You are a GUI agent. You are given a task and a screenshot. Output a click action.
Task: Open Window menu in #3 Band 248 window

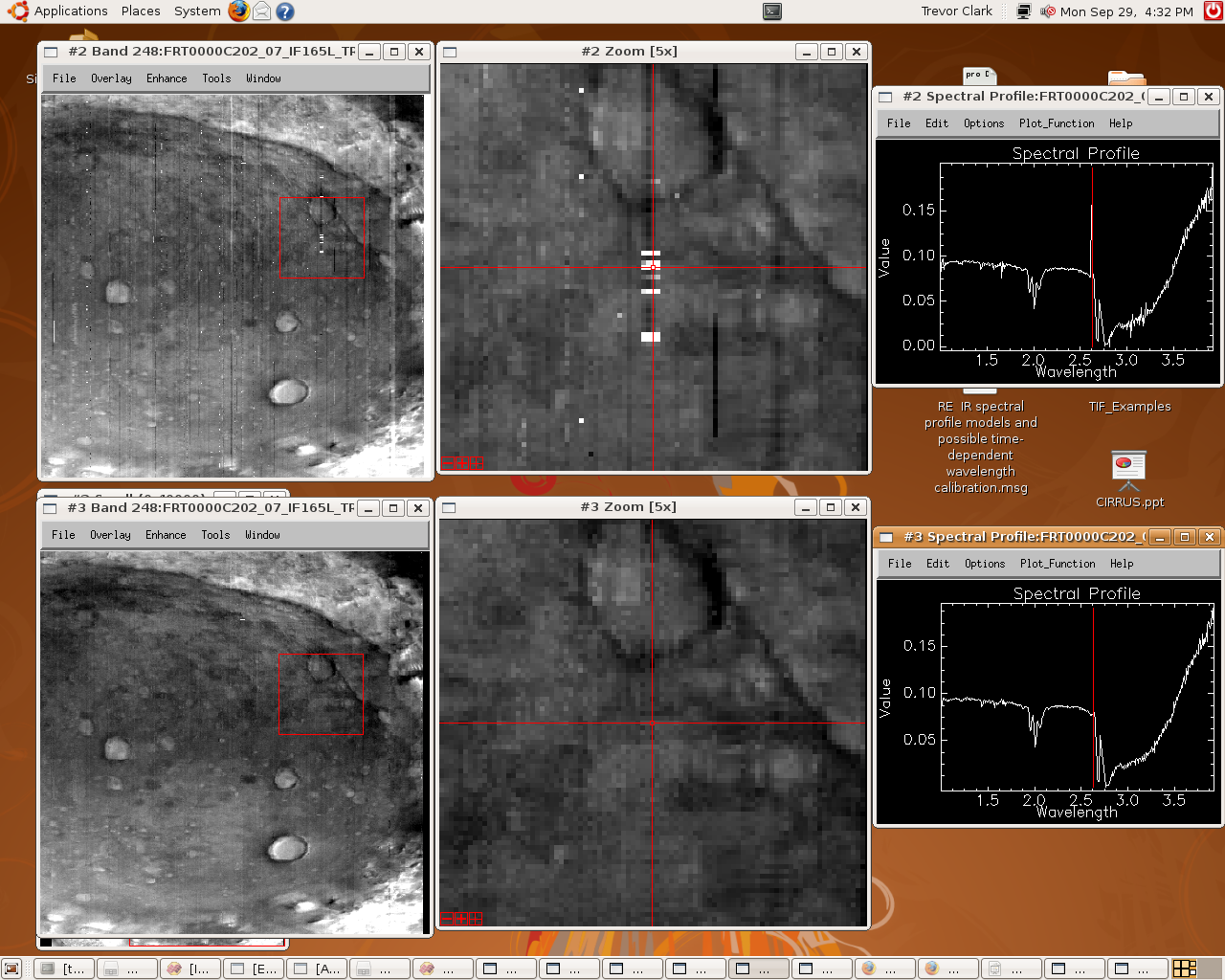click(x=262, y=535)
